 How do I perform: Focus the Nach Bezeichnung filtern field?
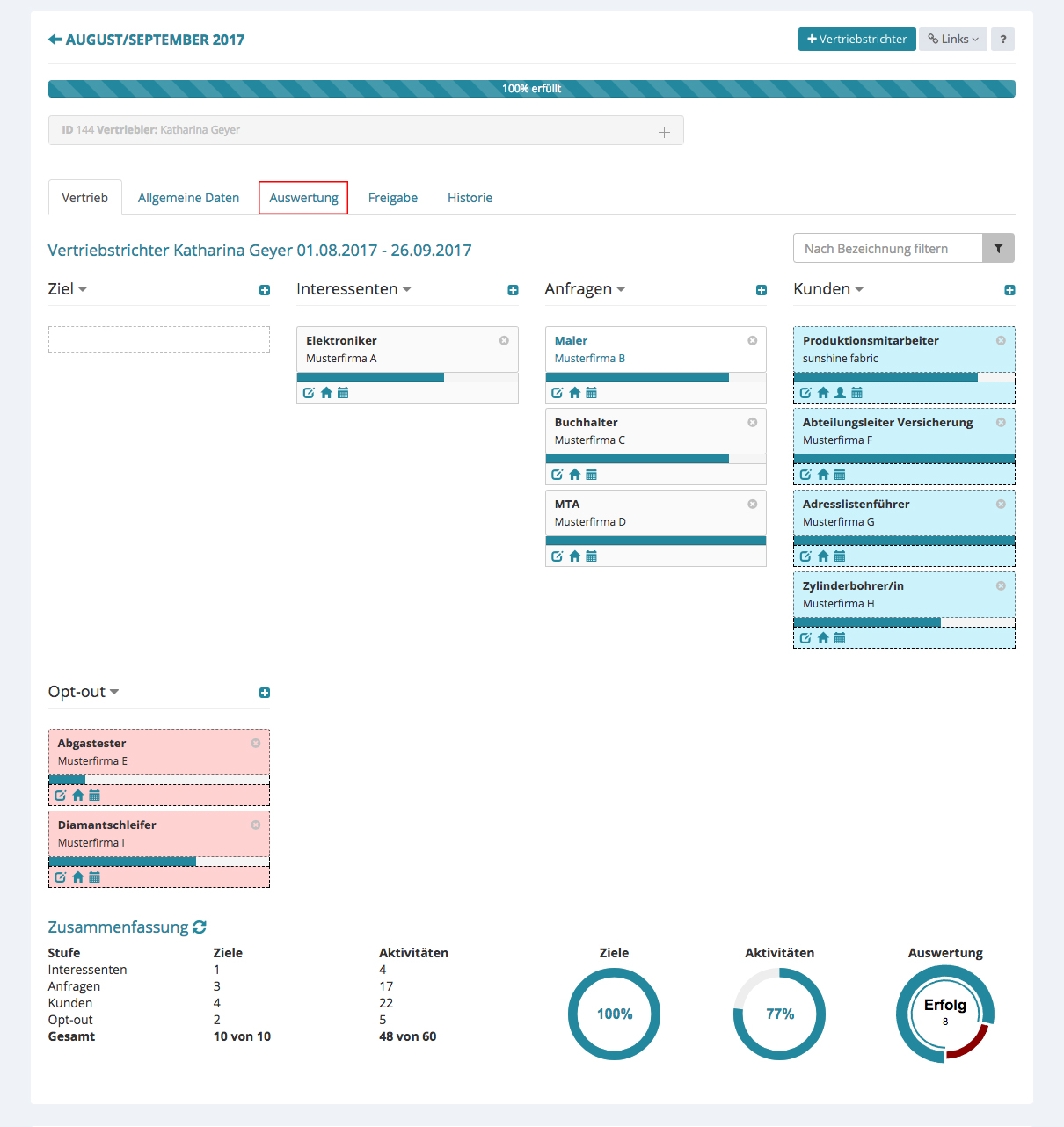pyautogui.click(x=886, y=249)
